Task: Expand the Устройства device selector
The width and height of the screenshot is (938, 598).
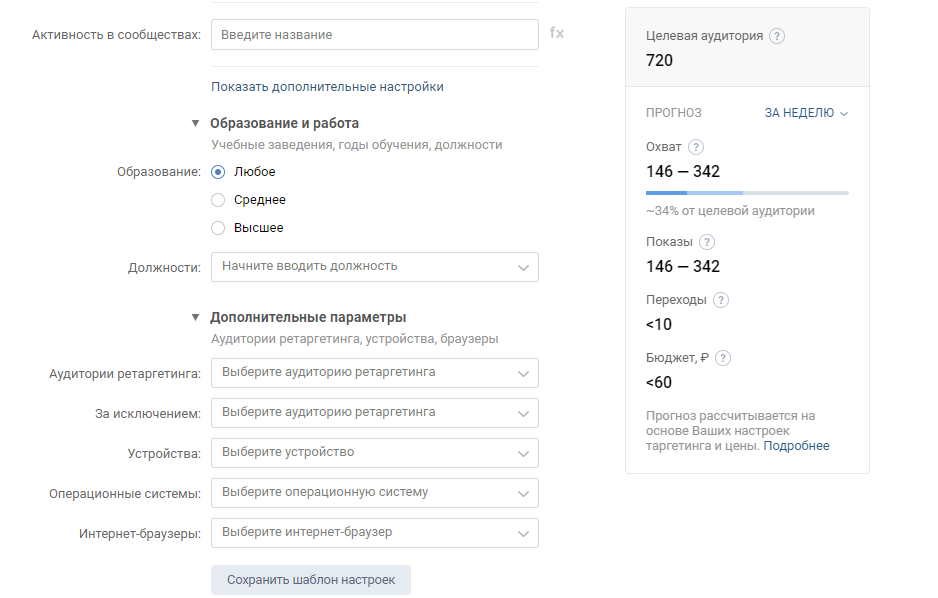Action: click(x=374, y=452)
